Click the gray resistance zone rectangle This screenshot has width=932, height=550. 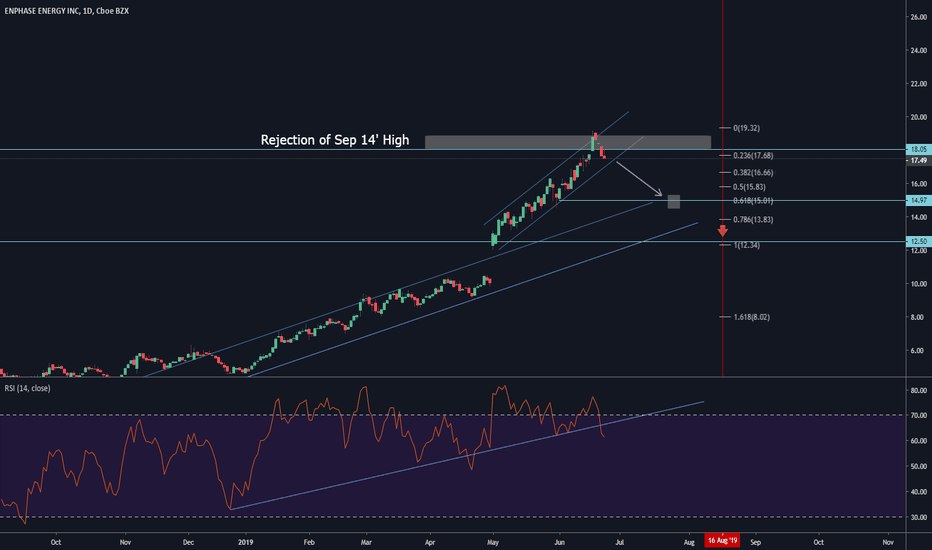tap(568, 142)
